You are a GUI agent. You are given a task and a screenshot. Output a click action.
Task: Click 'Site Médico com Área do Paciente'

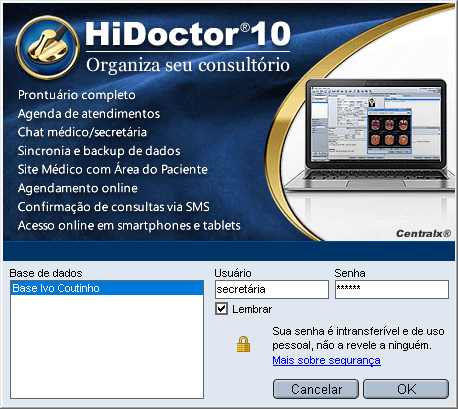click(113, 170)
